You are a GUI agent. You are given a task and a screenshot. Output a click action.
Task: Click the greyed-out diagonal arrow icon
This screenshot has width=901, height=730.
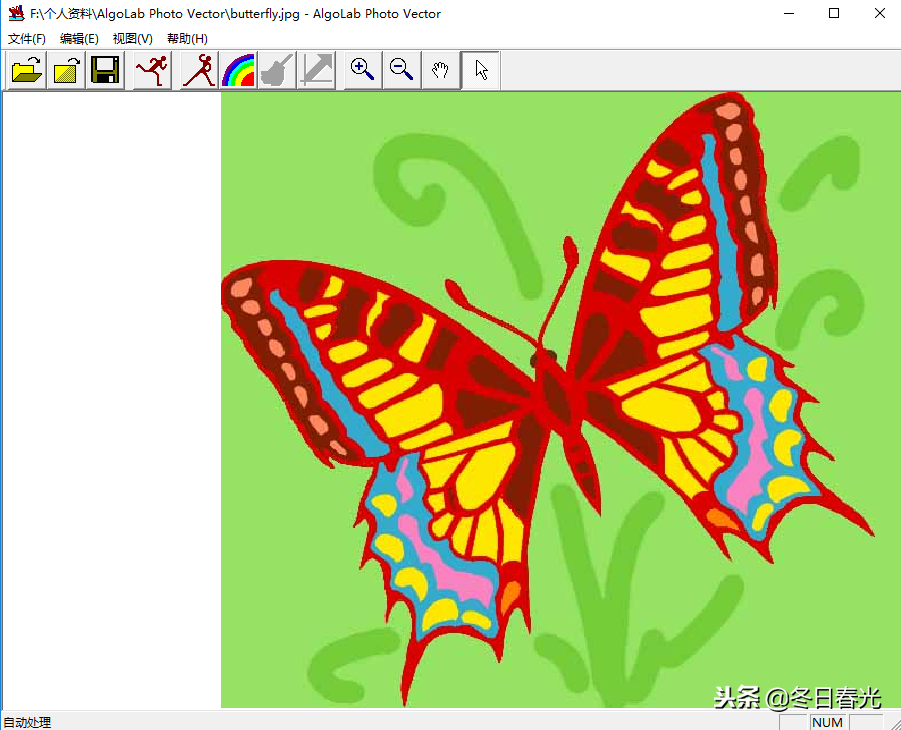click(x=316, y=70)
